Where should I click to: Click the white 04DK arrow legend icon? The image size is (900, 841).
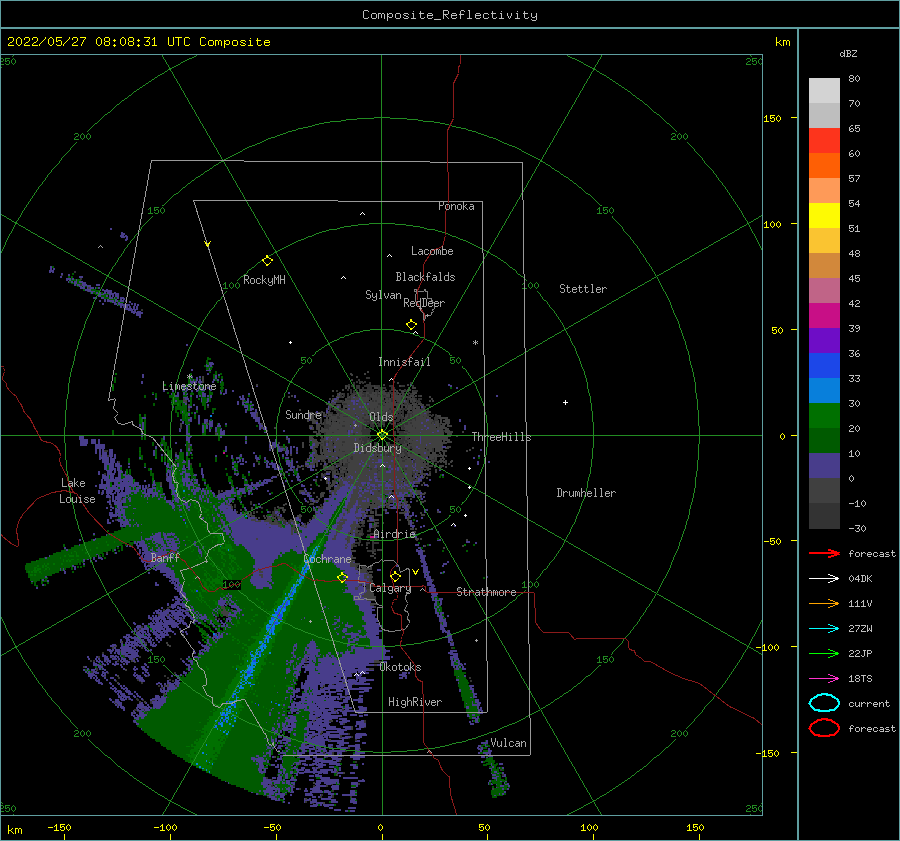pos(824,578)
